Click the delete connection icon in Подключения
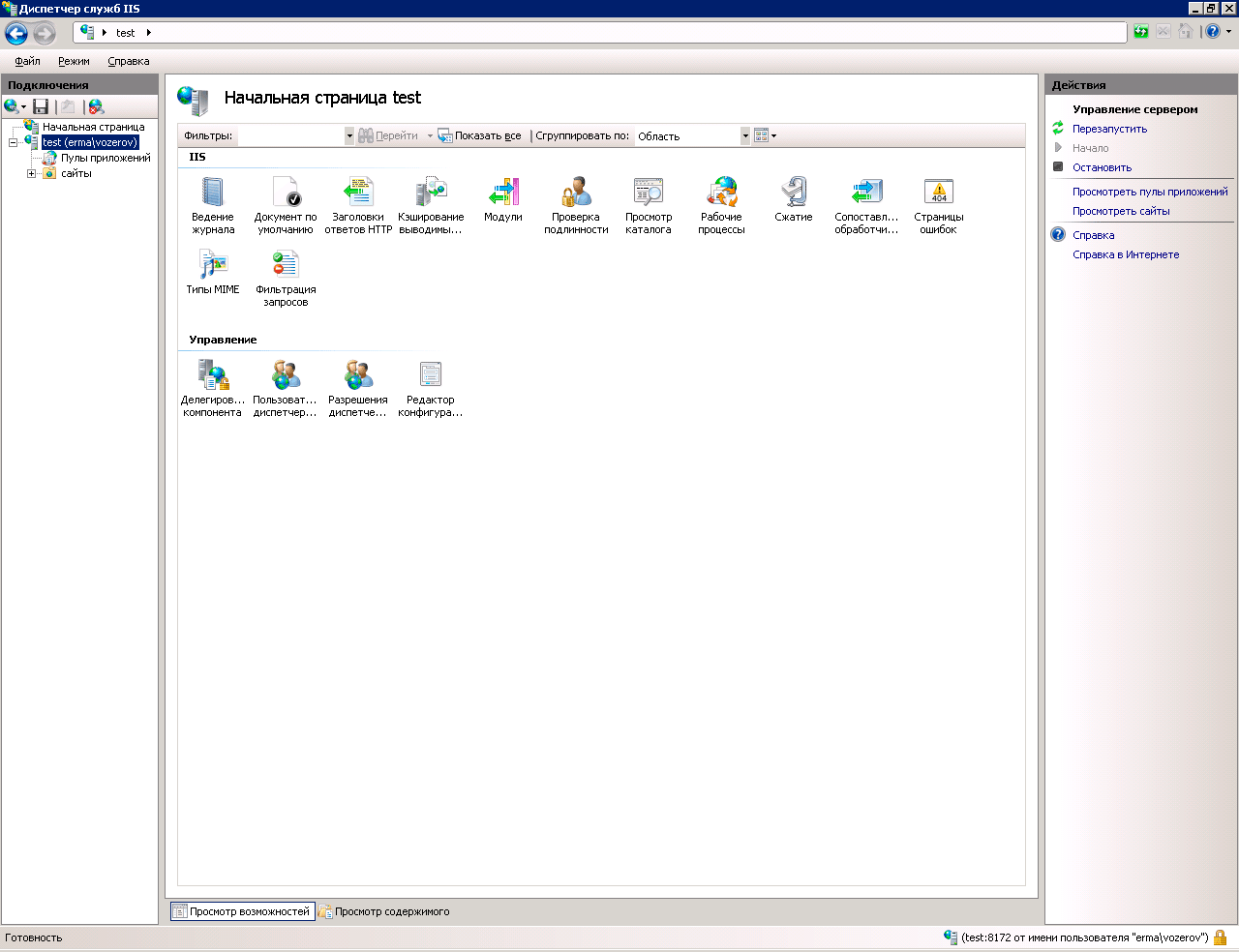The image size is (1239, 952). pyautogui.click(x=96, y=106)
